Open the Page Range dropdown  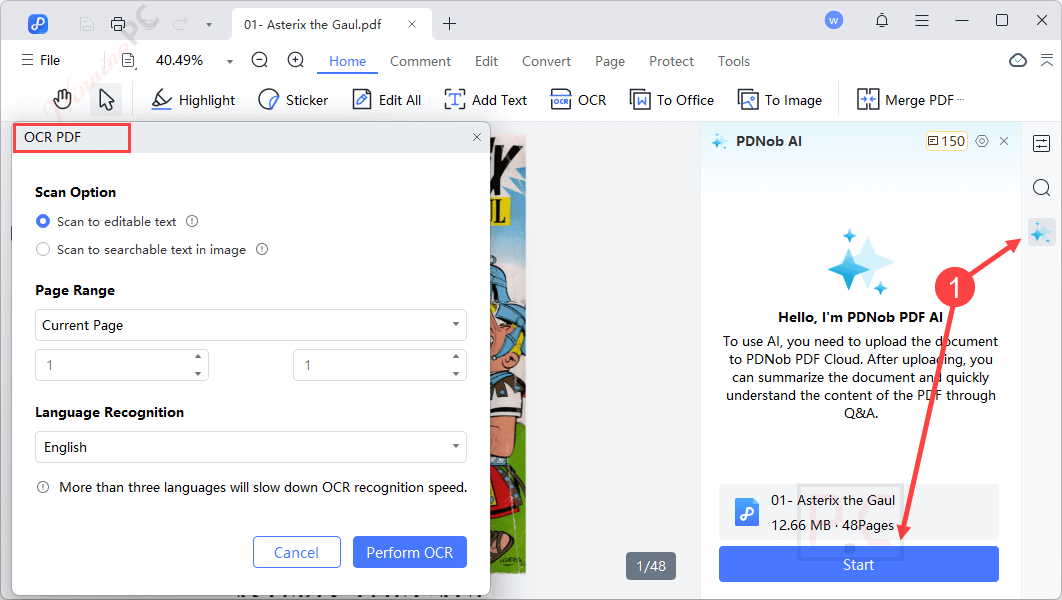250,325
